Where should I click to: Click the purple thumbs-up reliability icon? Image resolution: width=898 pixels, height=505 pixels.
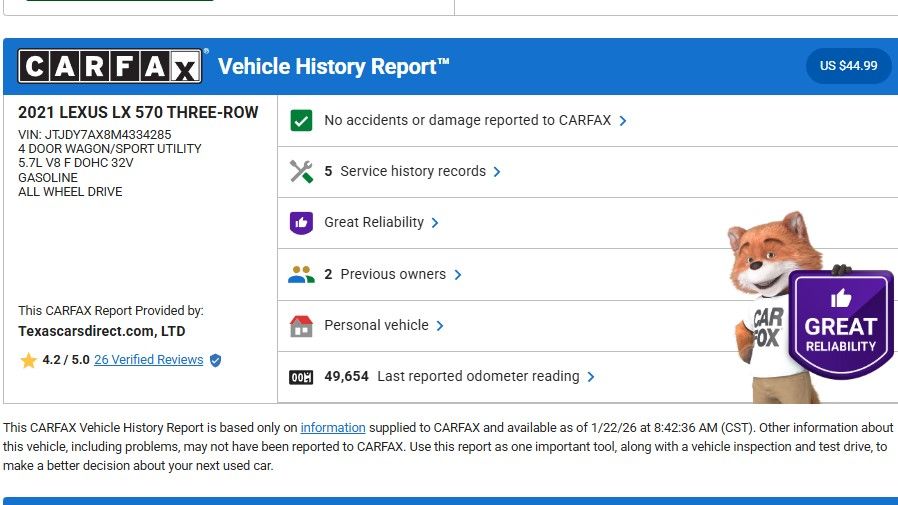301,223
